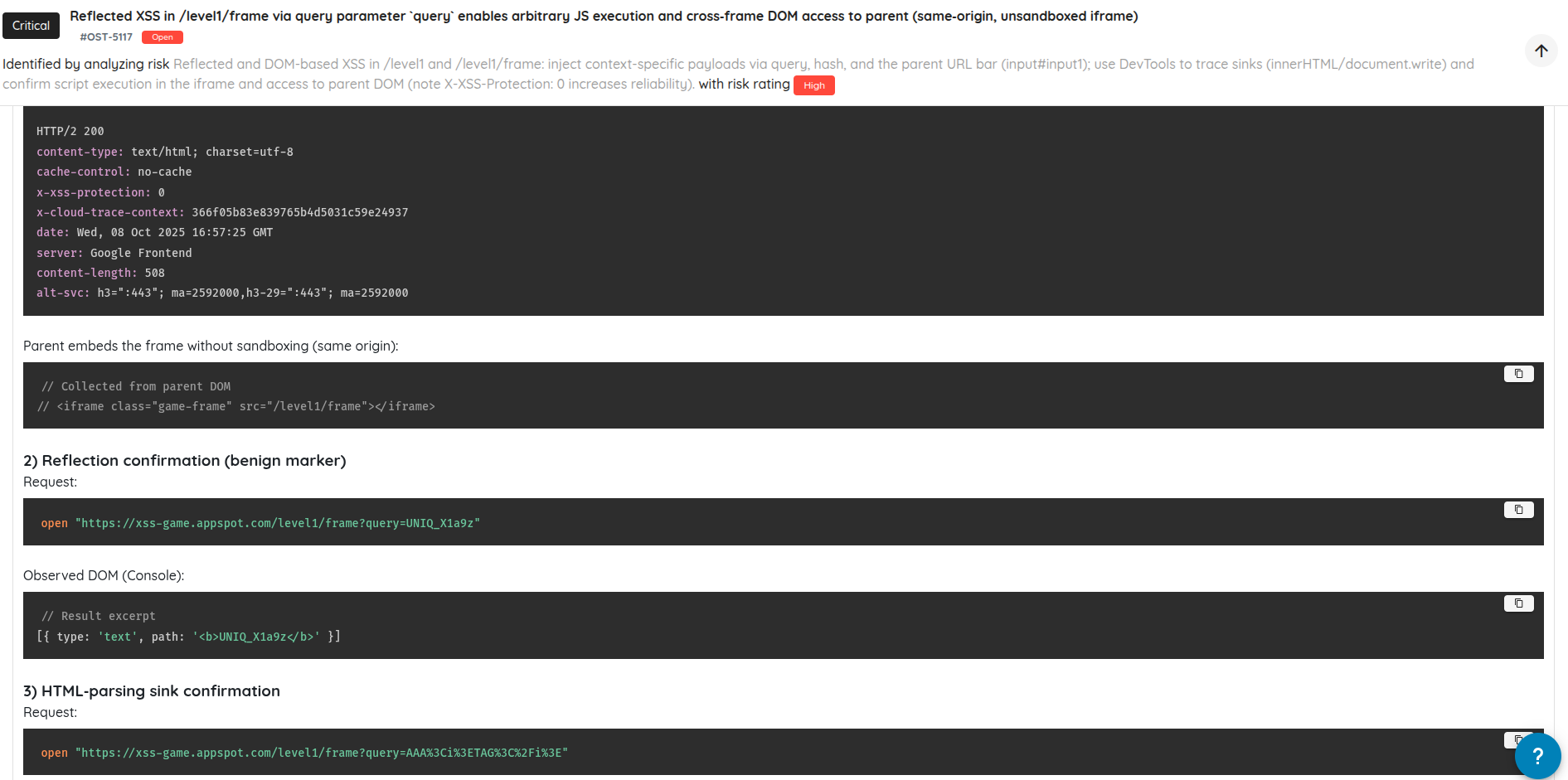Click the Reflected XSS finding title

[x=603, y=16]
